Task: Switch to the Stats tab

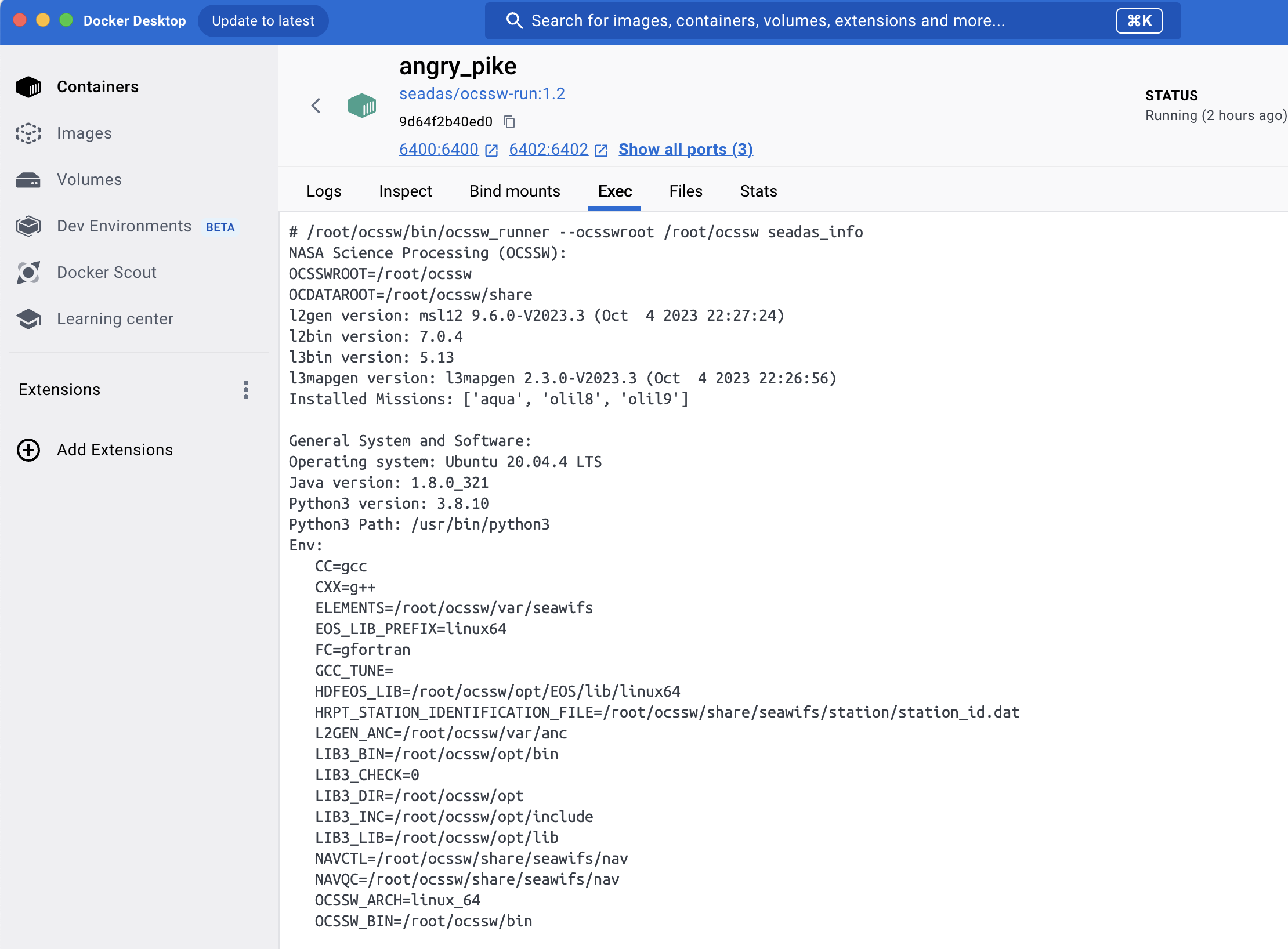Action: (x=758, y=191)
